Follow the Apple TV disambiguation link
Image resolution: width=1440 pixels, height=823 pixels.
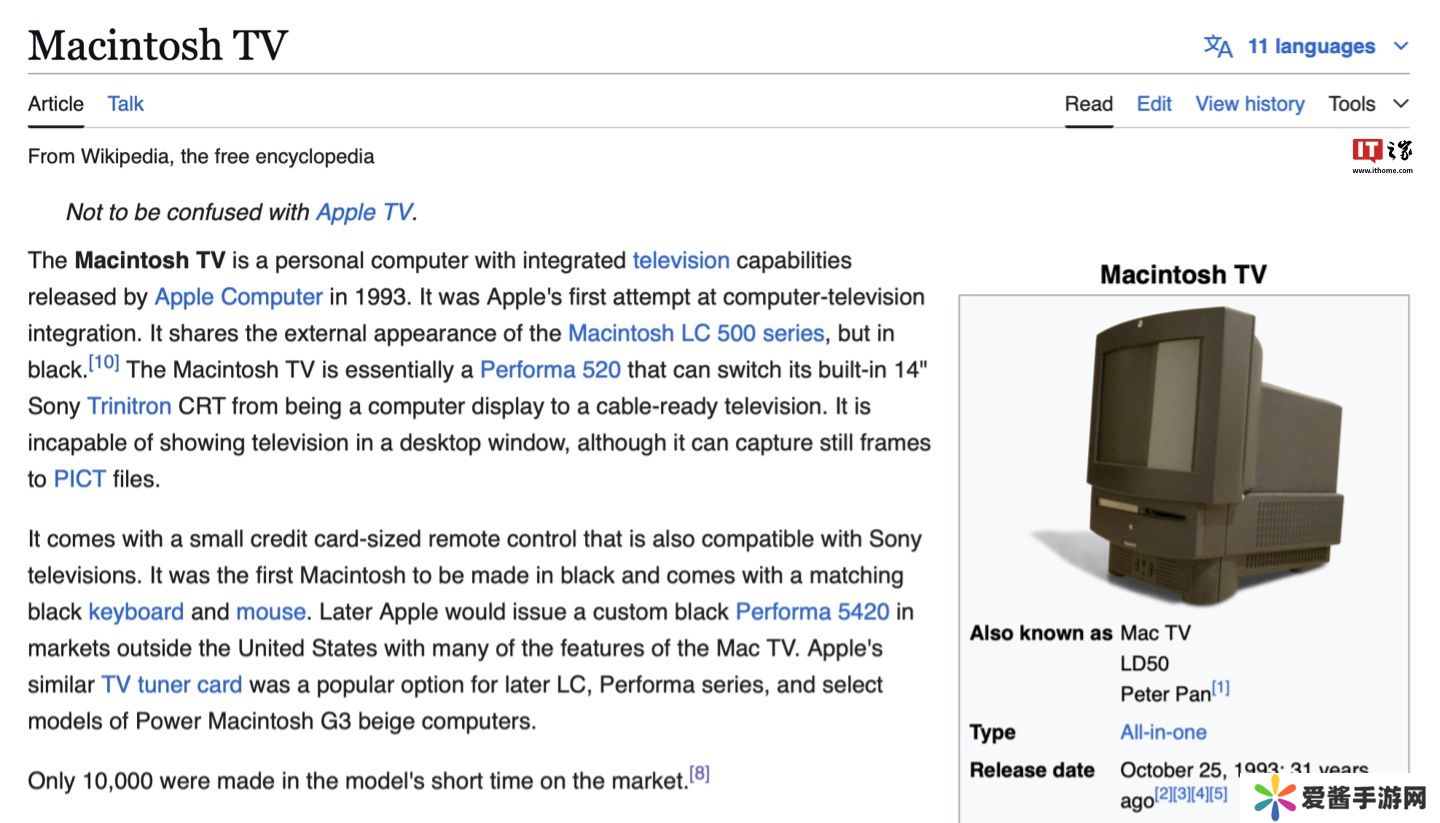[363, 212]
